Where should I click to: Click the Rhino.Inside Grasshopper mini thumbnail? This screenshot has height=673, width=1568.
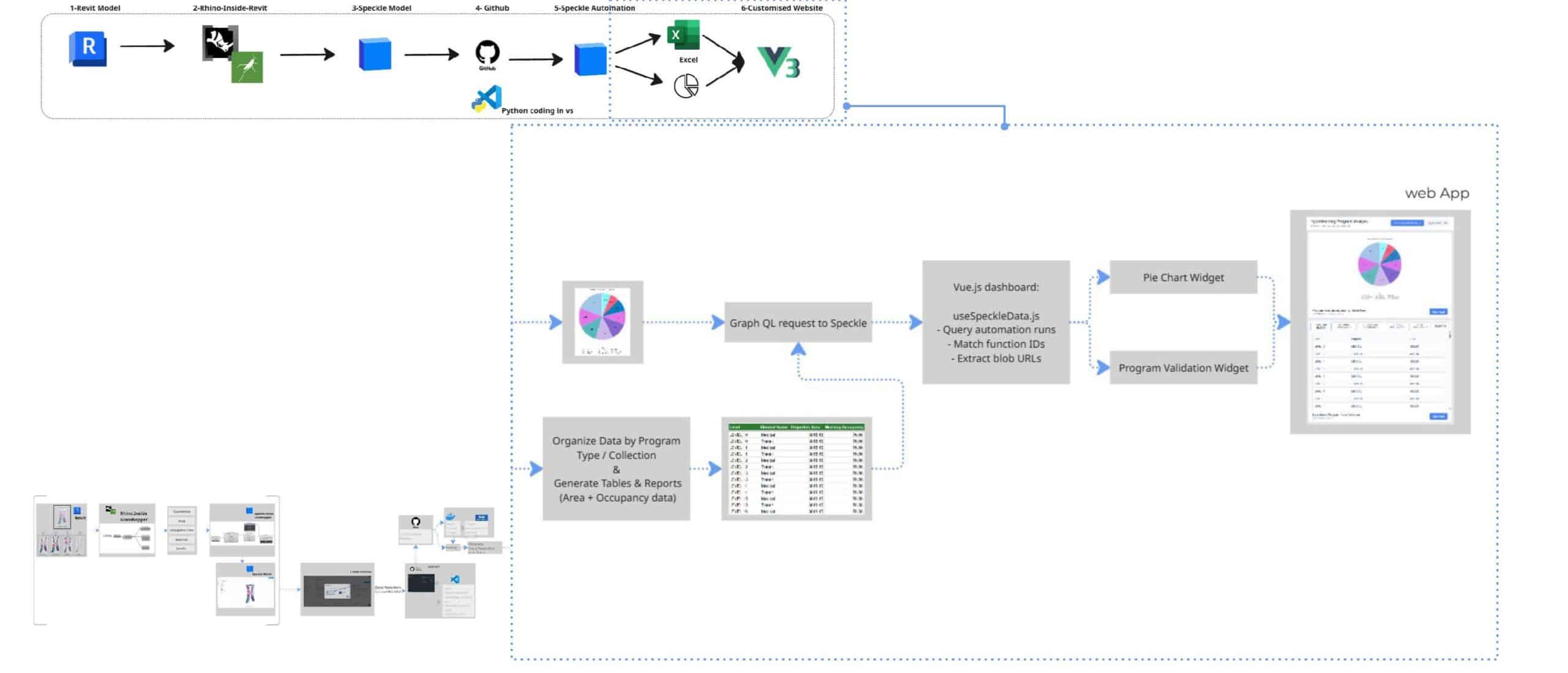pos(127,530)
